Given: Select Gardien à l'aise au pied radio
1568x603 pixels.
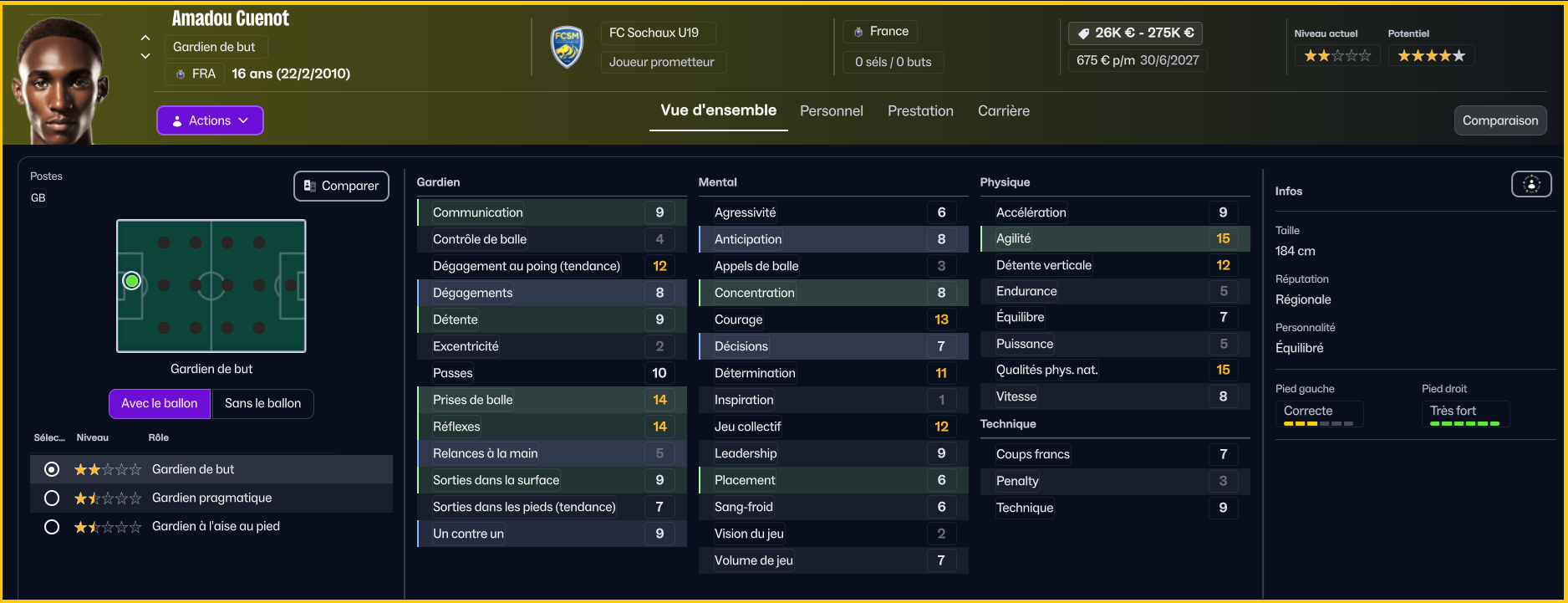Looking at the screenshot, I should point(52,527).
